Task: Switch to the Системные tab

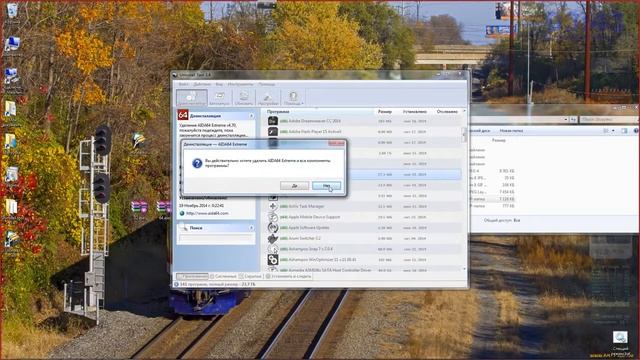Action: click(x=223, y=276)
